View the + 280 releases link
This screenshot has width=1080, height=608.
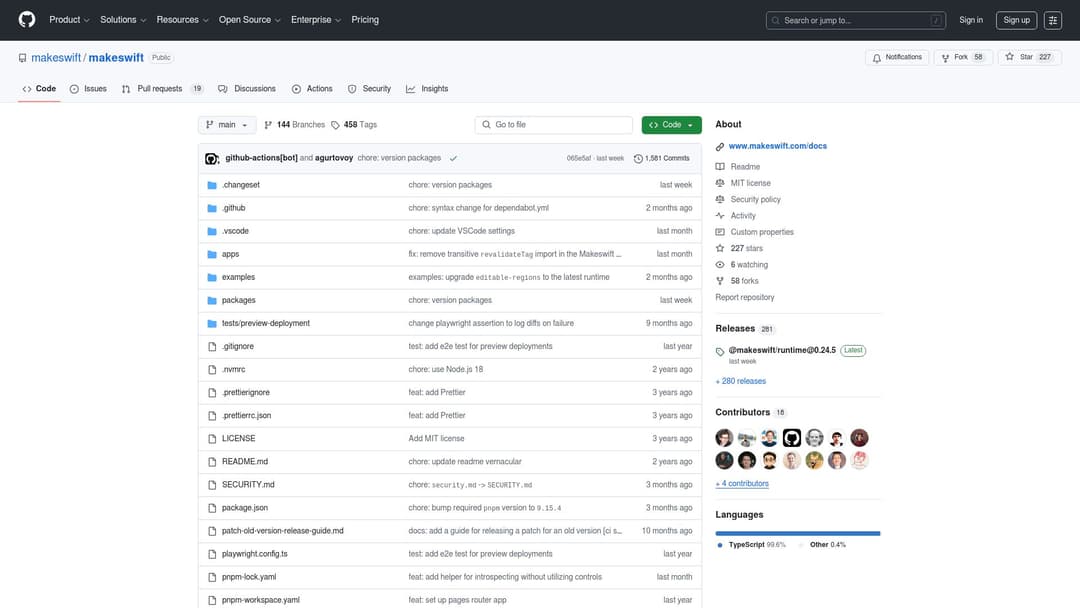pos(740,381)
